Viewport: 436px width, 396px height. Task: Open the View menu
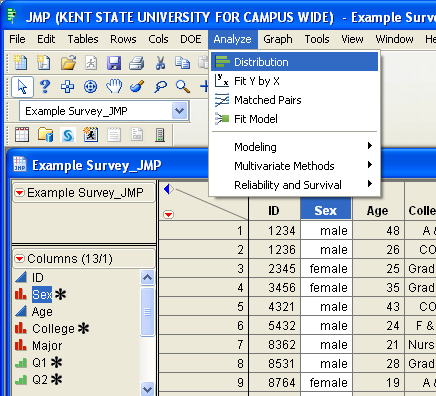pos(352,39)
